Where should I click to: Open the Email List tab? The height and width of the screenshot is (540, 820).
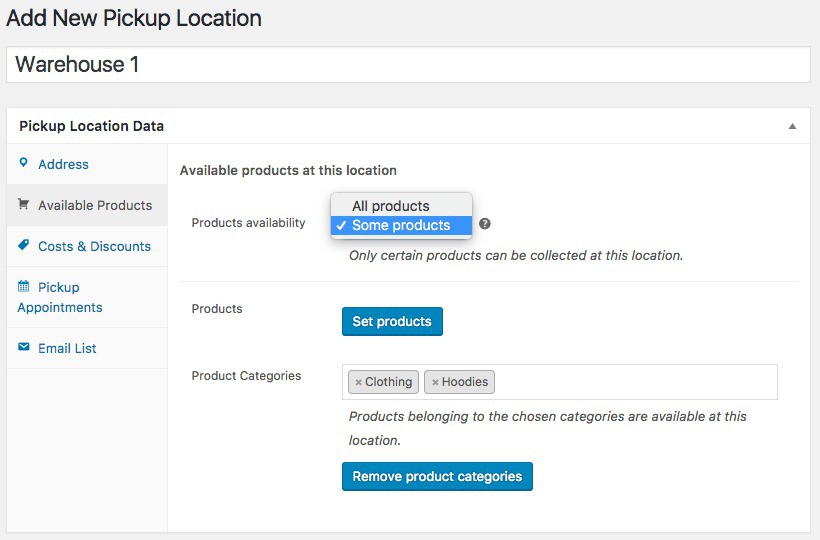tap(67, 348)
